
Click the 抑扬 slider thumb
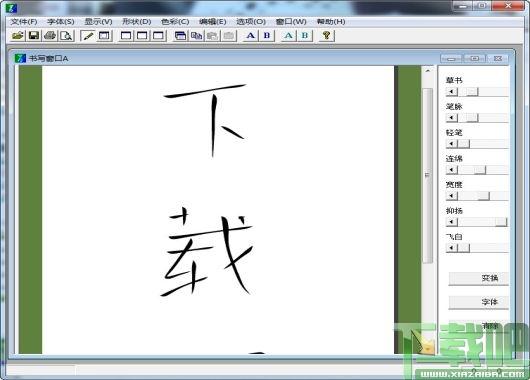click(x=501, y=222)
